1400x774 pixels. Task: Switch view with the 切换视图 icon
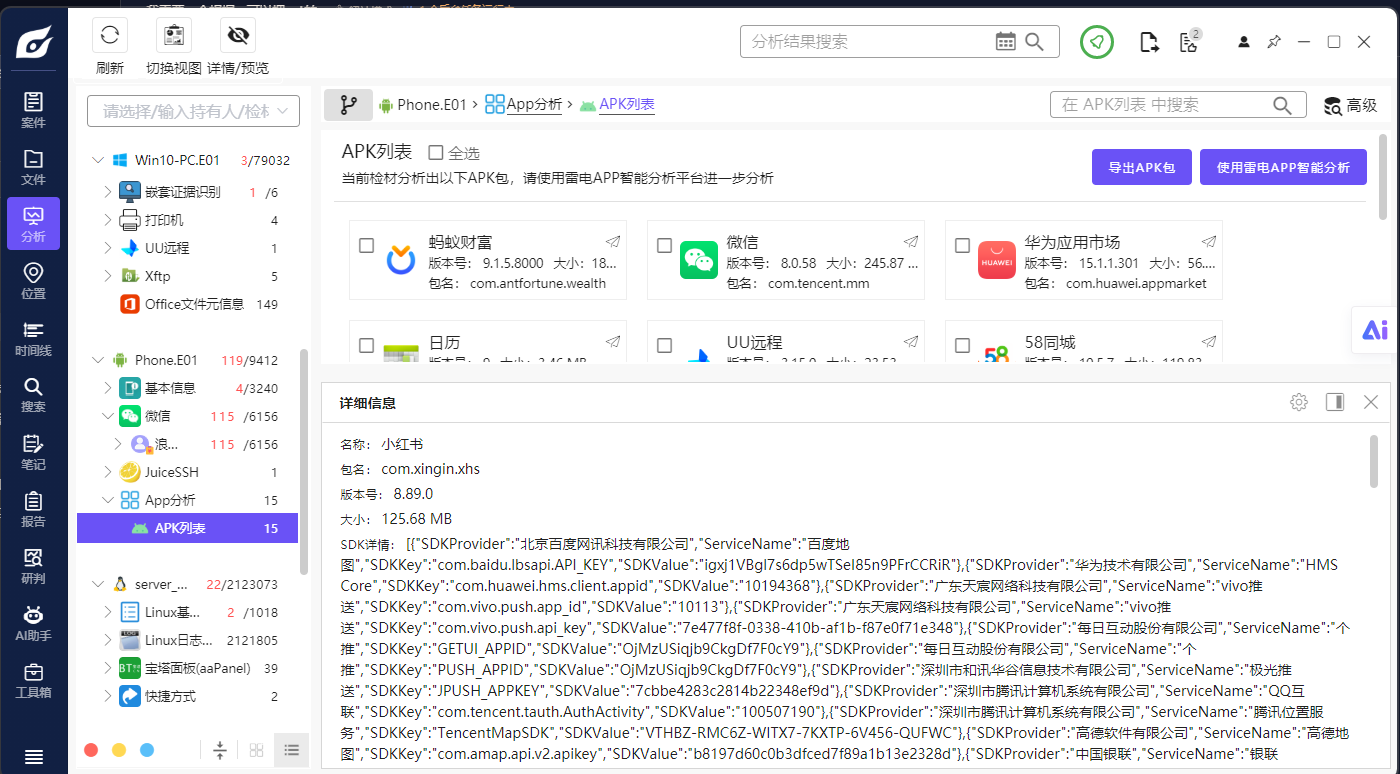(174, 35)
